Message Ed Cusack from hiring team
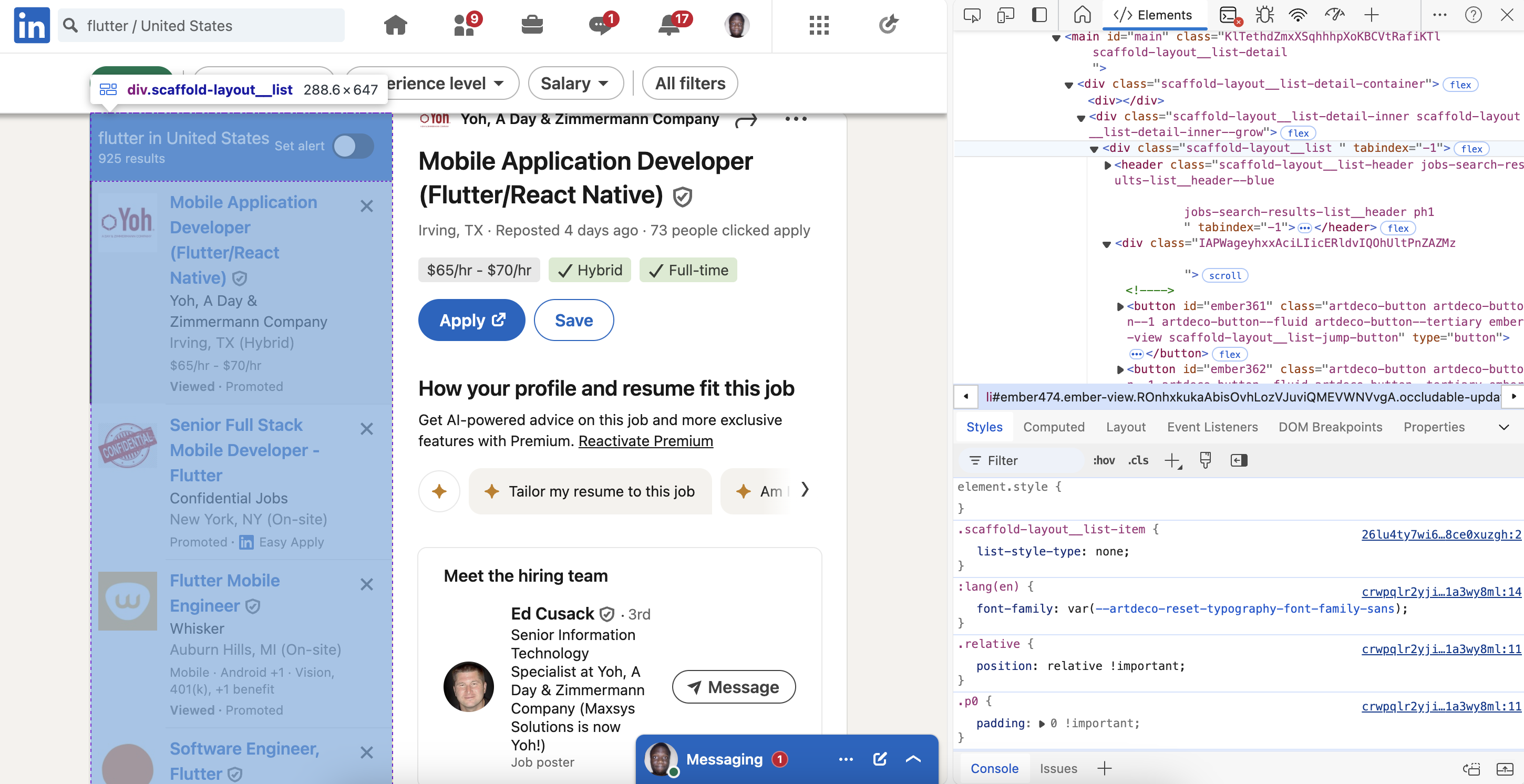This screenshot has height=784, width=1524. (x=734, y=687)
